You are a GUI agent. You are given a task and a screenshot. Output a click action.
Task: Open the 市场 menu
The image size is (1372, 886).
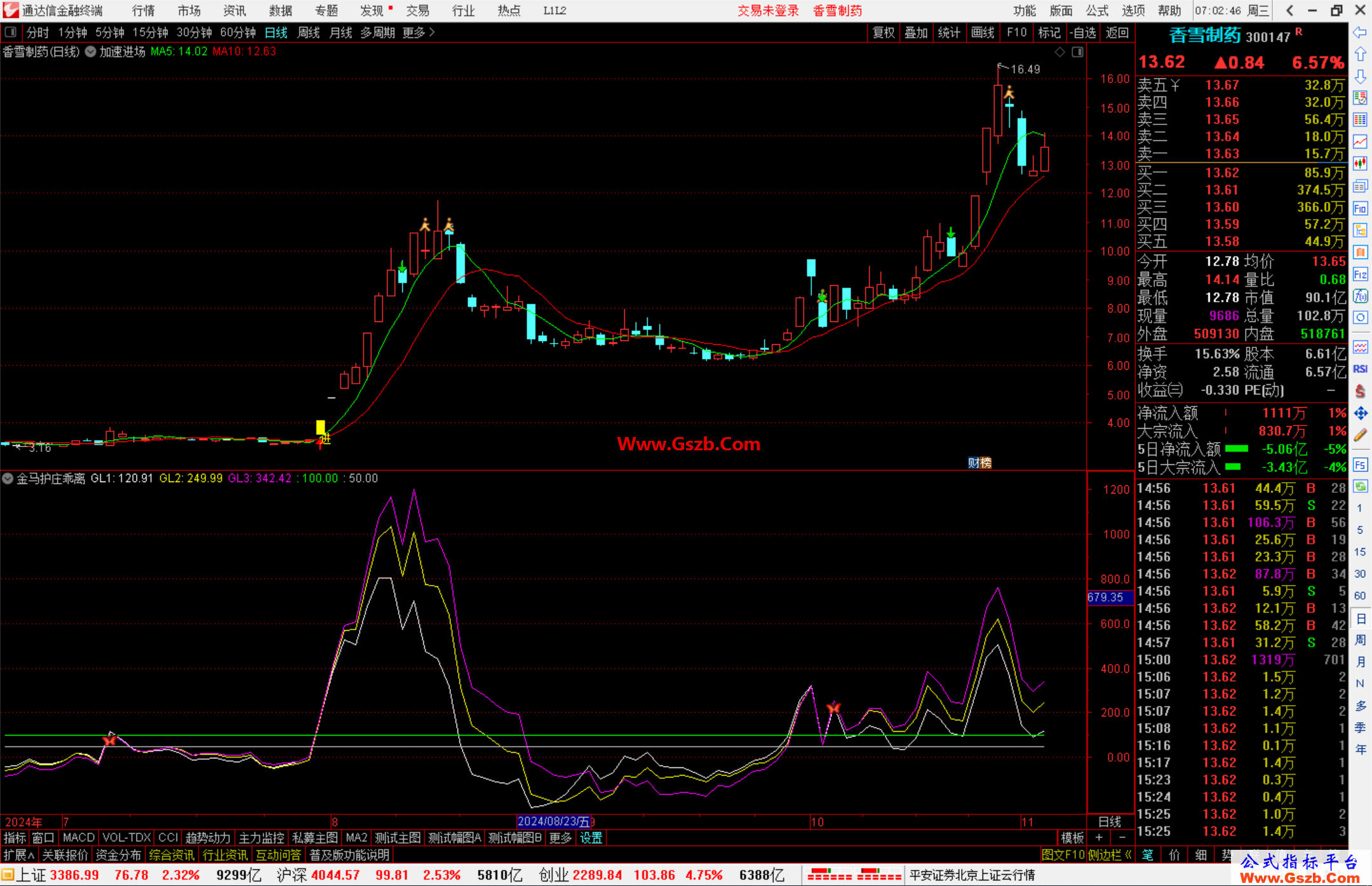tap(189, 11)
